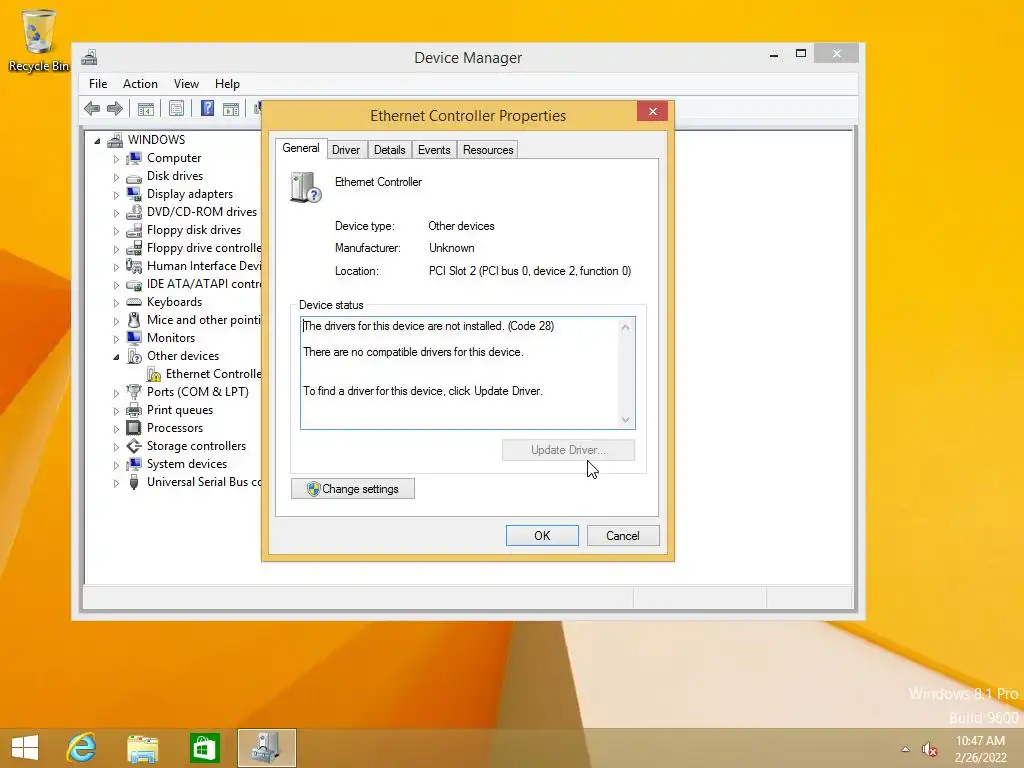Click the Device status scrollbar down arrow
The width and height of the screenshot is (1024, 768).
(x=626, y=420)
